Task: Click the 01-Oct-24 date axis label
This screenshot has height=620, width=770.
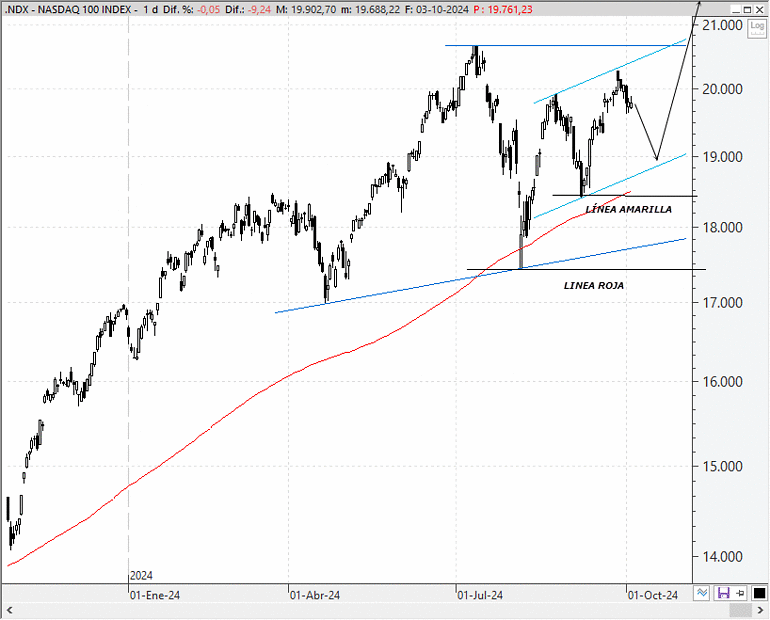Action: [x=653, y=595]
